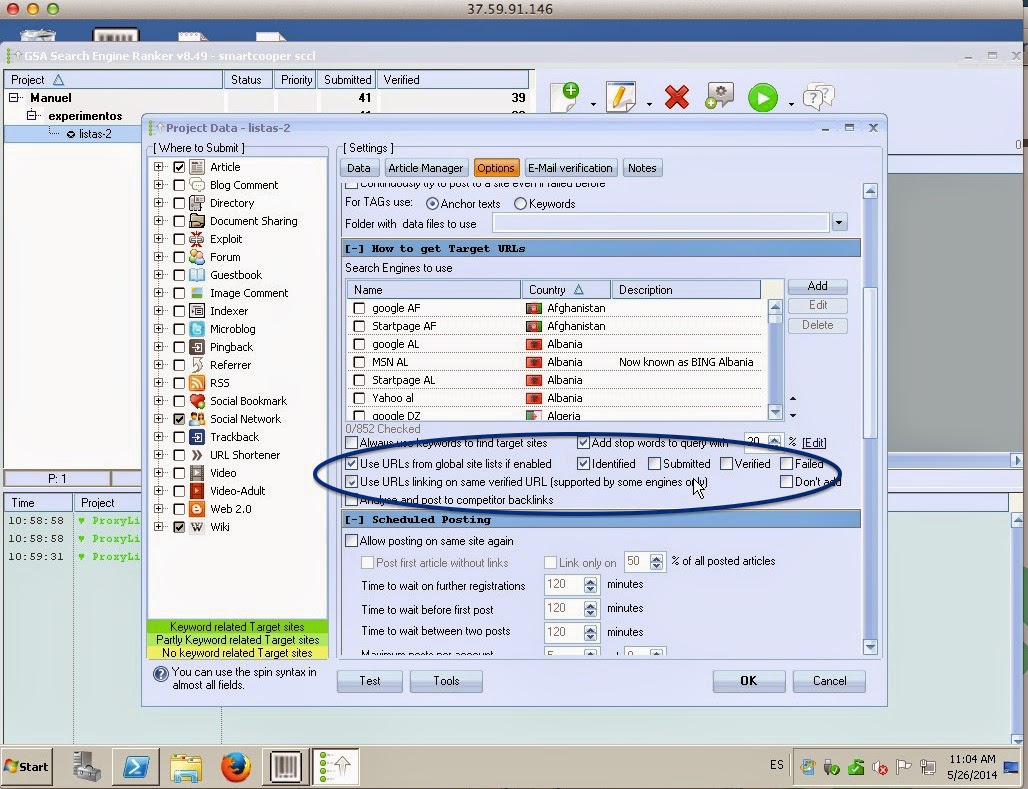Enable Allow posting on same site again

(x=351, y=540)
